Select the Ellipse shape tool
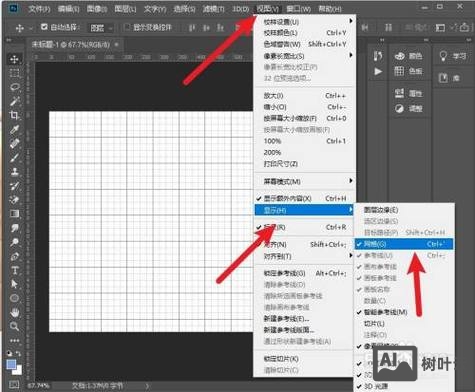 (14, 298)
